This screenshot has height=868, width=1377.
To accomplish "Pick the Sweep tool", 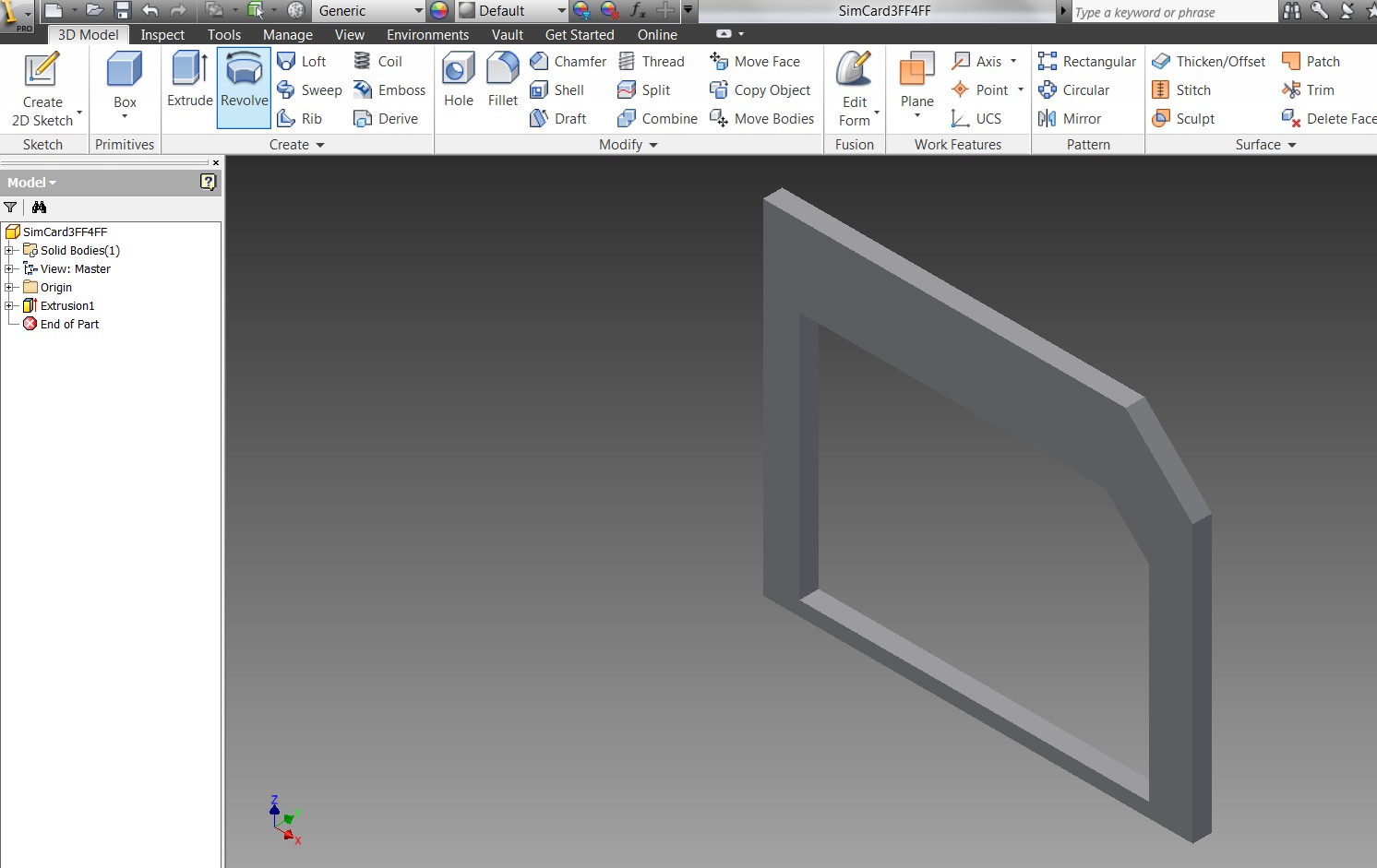I will coord(309,90).
